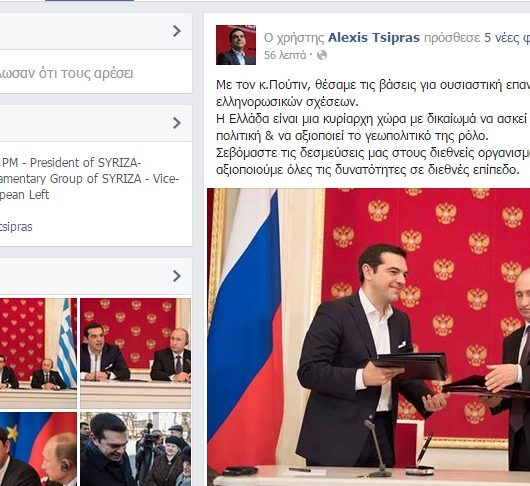Click the 'European Left' description line
The height and width of the screenshot is (486, 530).
pos(24,195)
